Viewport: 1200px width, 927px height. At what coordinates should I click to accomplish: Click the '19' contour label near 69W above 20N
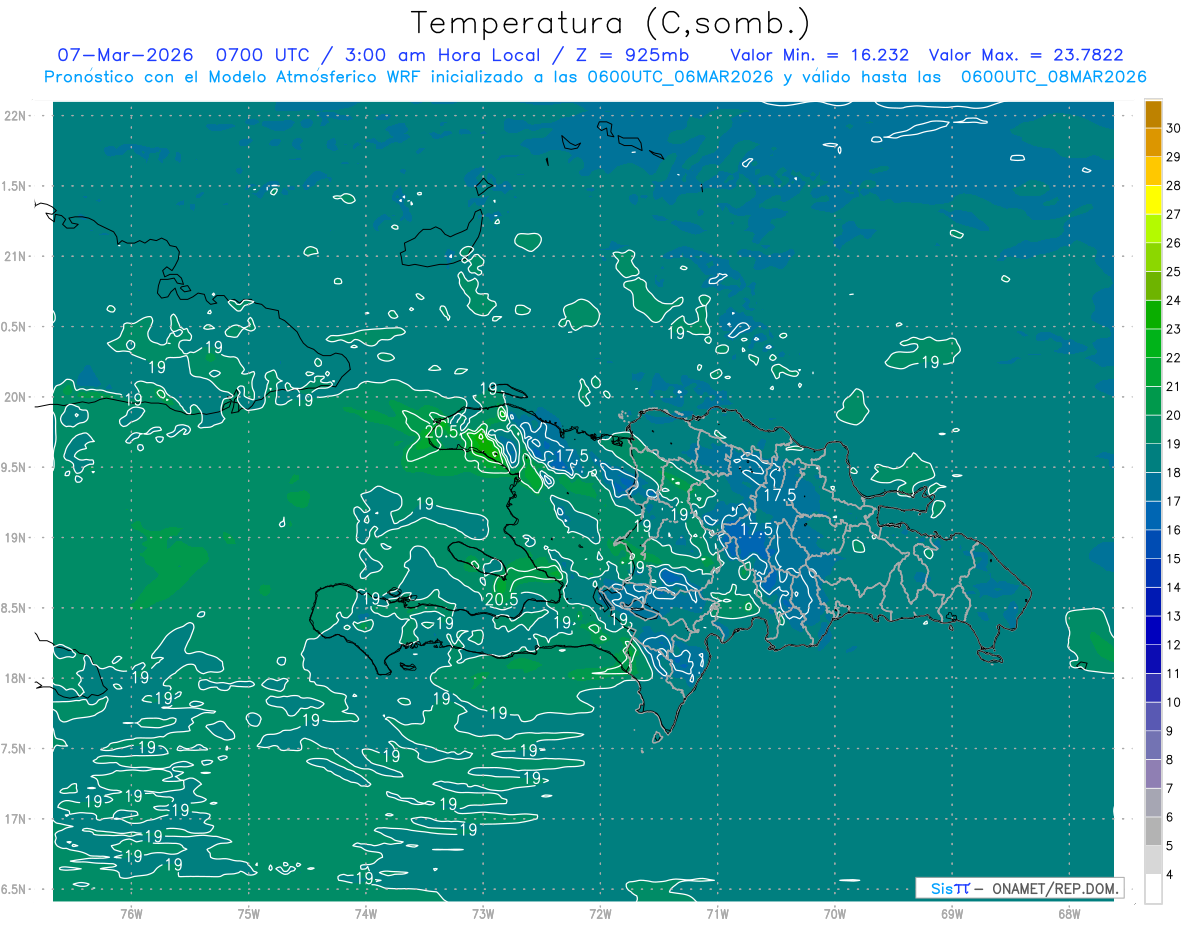coord(931,362)
